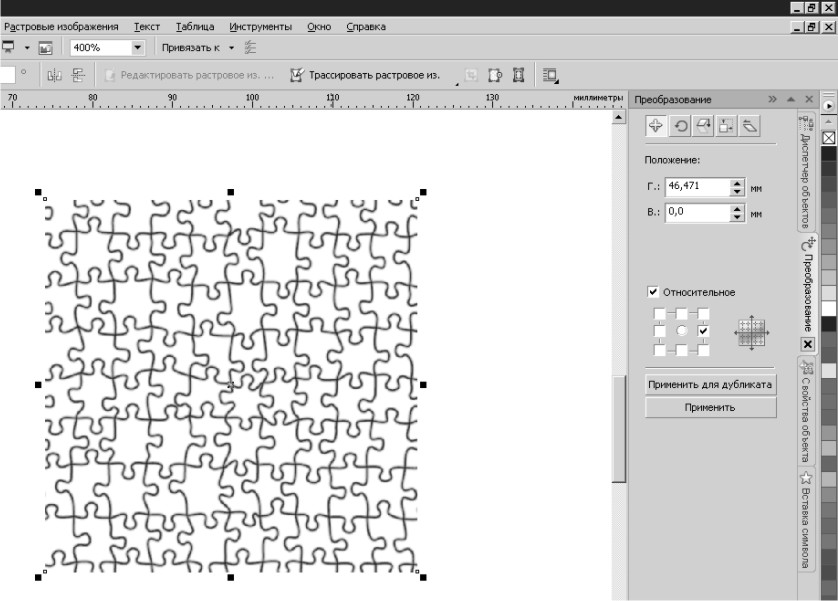Open the Окно menu
The image size is (838, 601).
point(319,27)
